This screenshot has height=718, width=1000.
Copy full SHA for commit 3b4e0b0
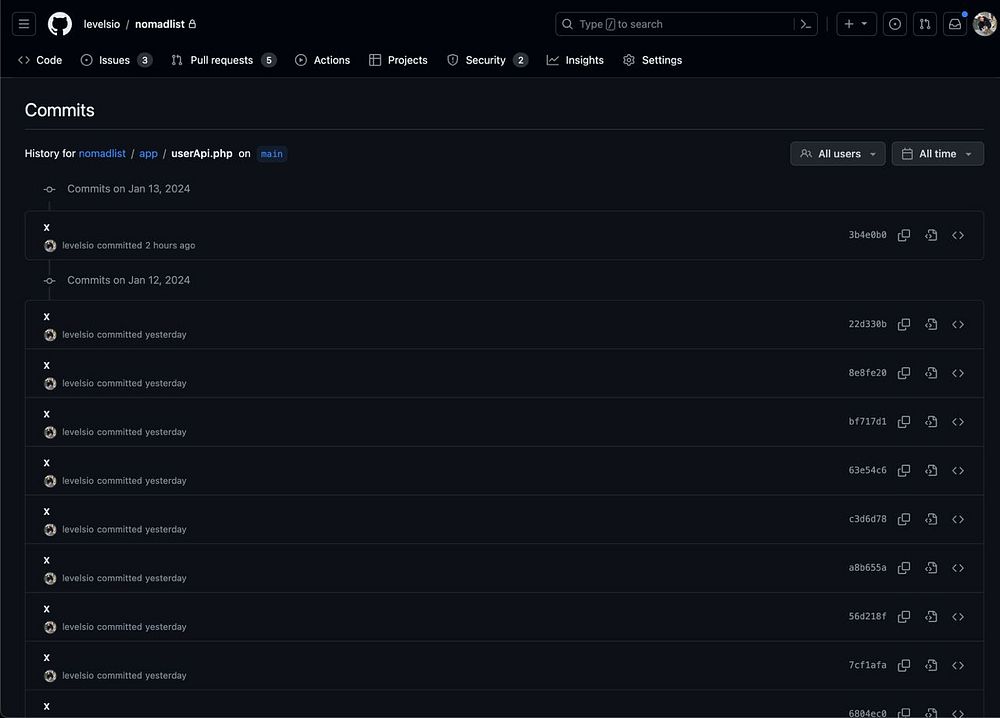904,235
